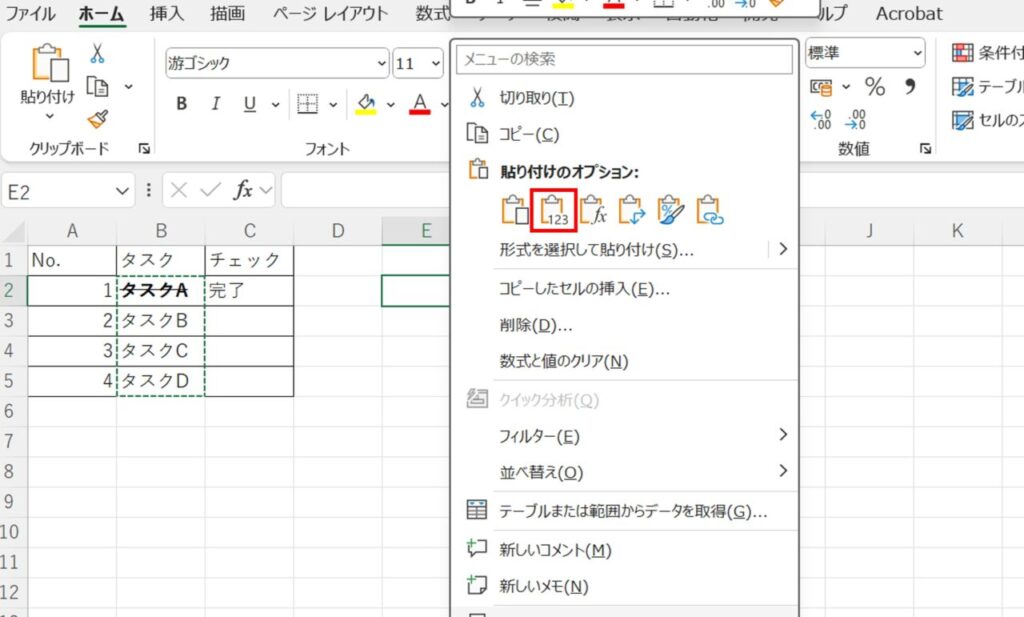Screen dimensions: 1024x617
Task: Switch to the 描画 tab
Action: (227, 14)
